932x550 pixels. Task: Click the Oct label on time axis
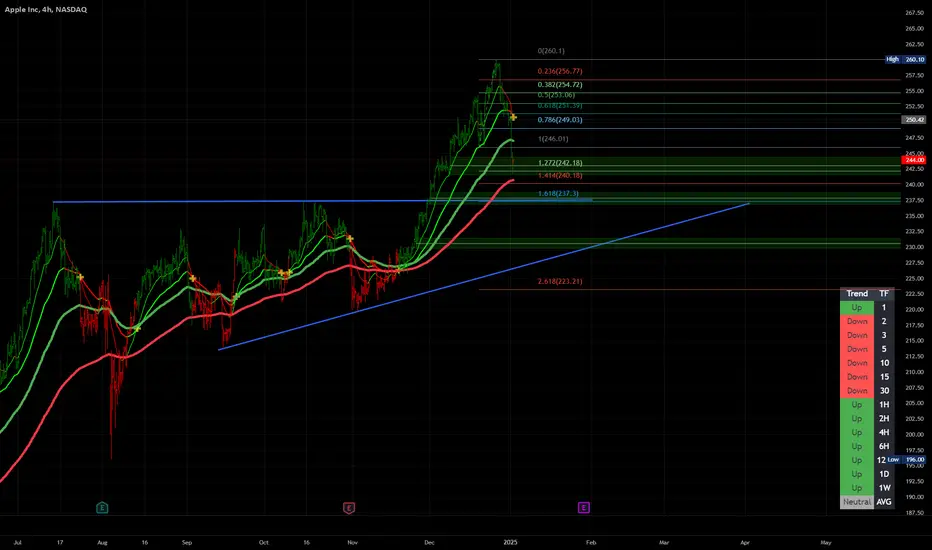pyautogui.click(x=263, y=542)
